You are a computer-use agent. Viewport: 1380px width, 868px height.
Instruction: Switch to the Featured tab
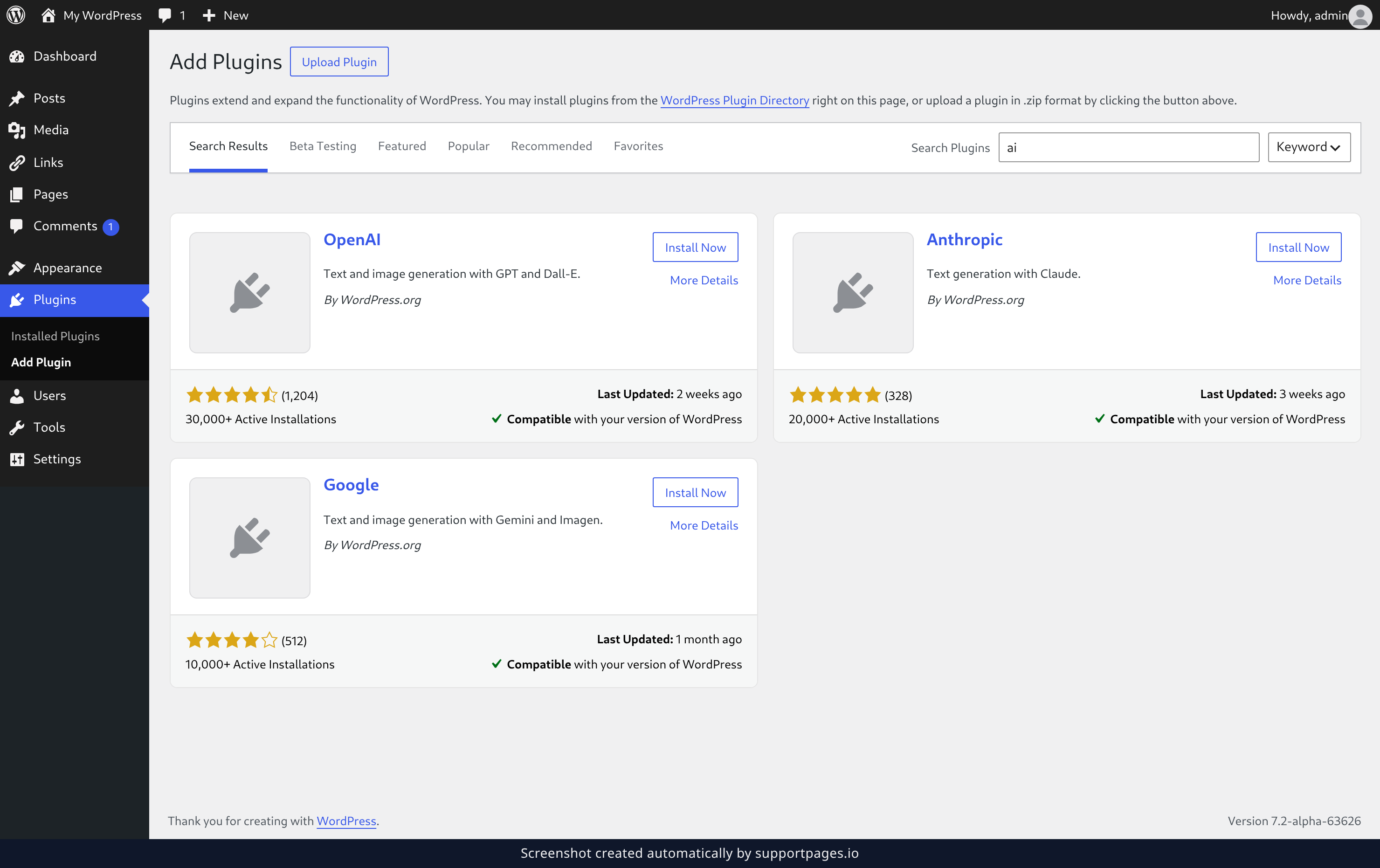pyautogui.click(x=402, y=146)
